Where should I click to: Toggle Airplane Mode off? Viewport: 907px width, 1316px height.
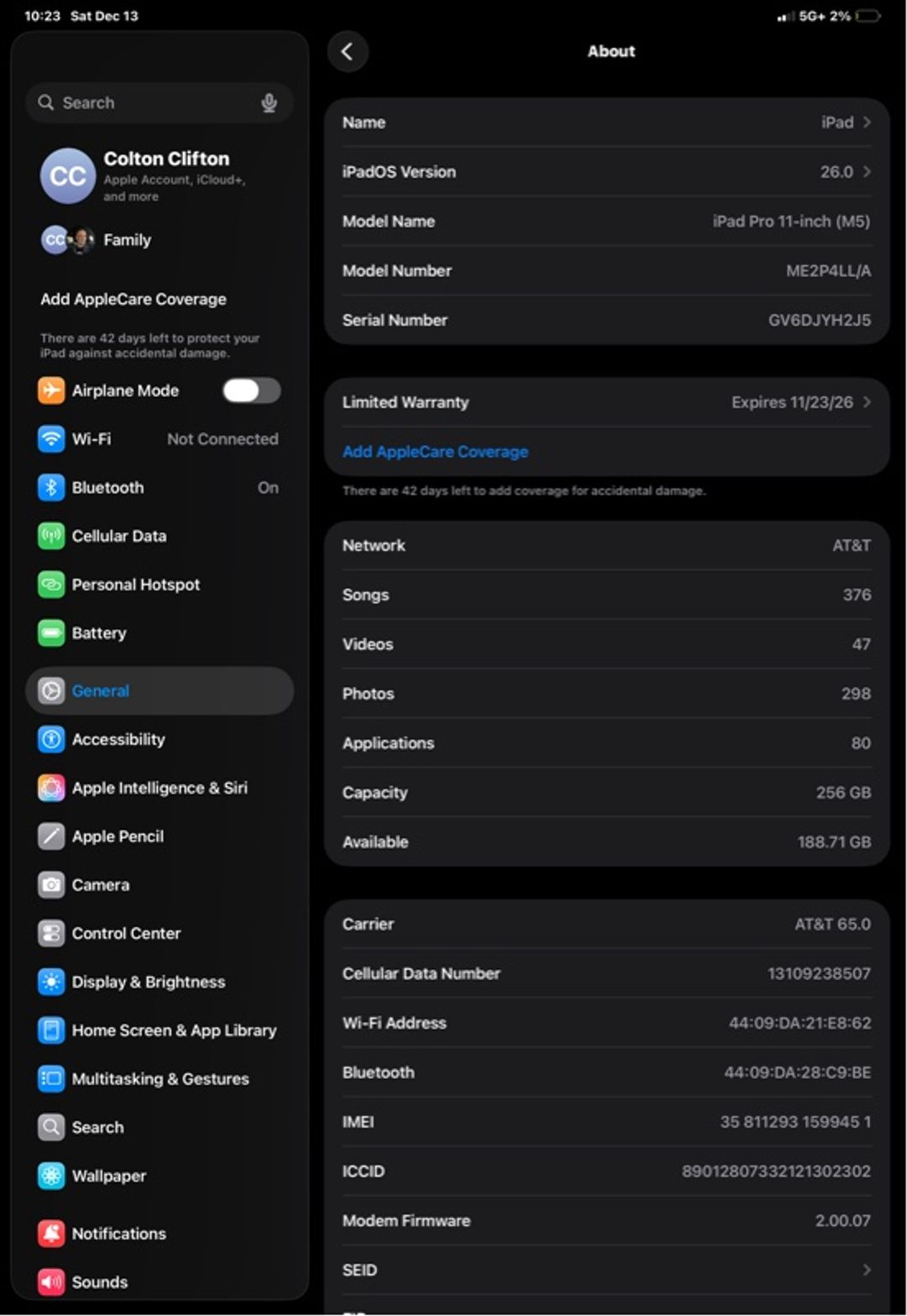[x=251, y=390]
